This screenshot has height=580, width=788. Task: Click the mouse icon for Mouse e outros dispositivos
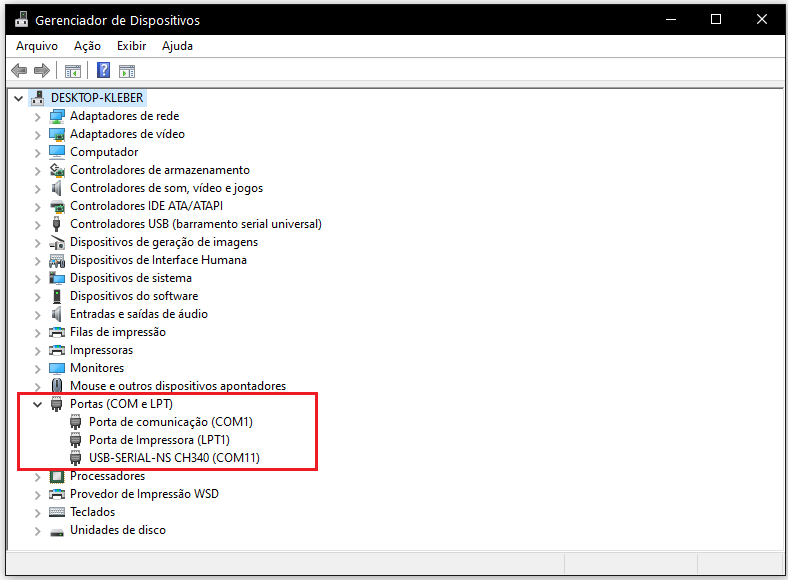57,386
